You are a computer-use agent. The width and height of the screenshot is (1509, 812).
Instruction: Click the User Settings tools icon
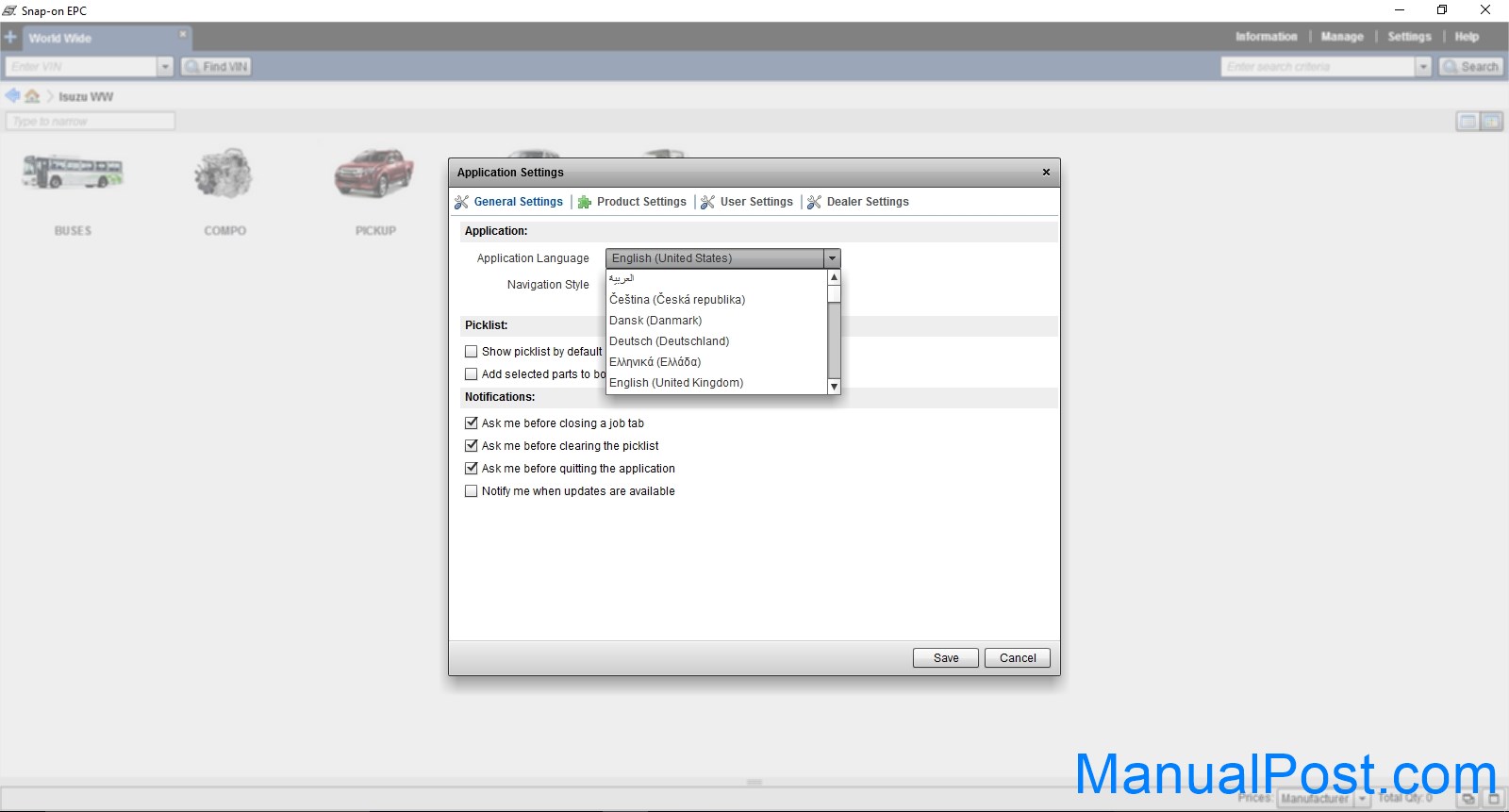coord(708,202)
